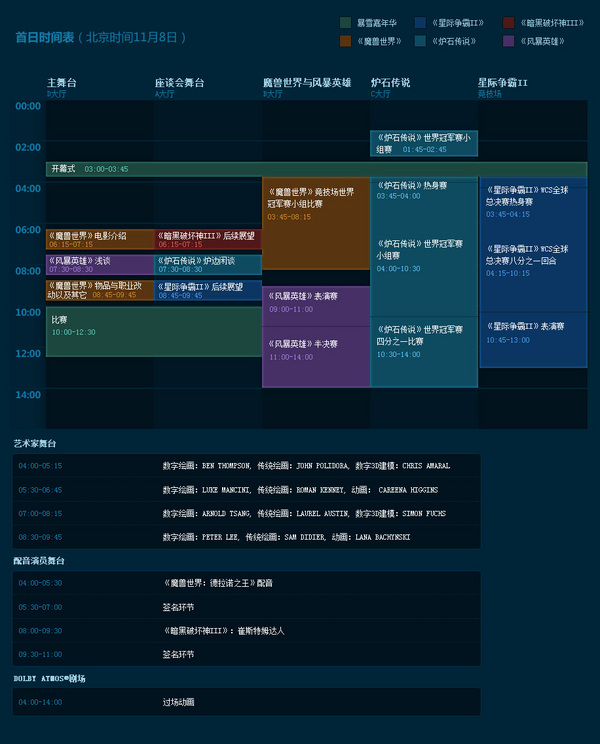The image size is (600, 744).
Task: Click the 过场动画 04:00-14:00 row
Action: pyautogui.click(x=246, y=702)
